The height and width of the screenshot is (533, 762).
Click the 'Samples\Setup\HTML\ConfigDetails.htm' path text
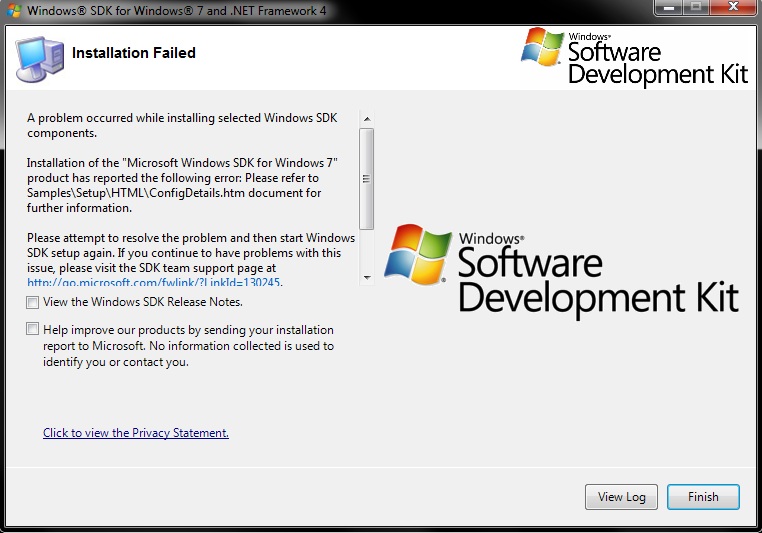click(136, 193)
